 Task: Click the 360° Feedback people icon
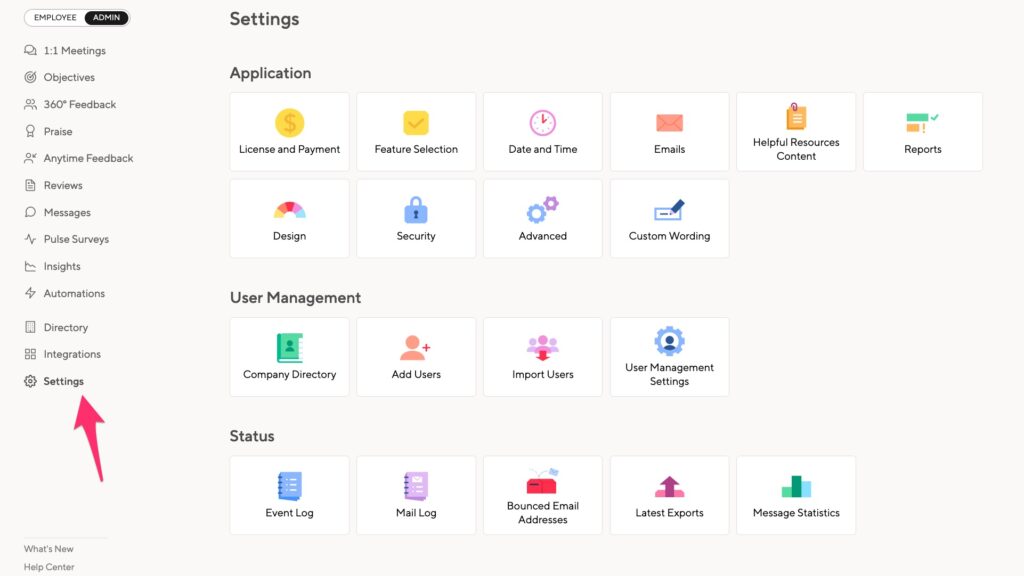(30, 104)
